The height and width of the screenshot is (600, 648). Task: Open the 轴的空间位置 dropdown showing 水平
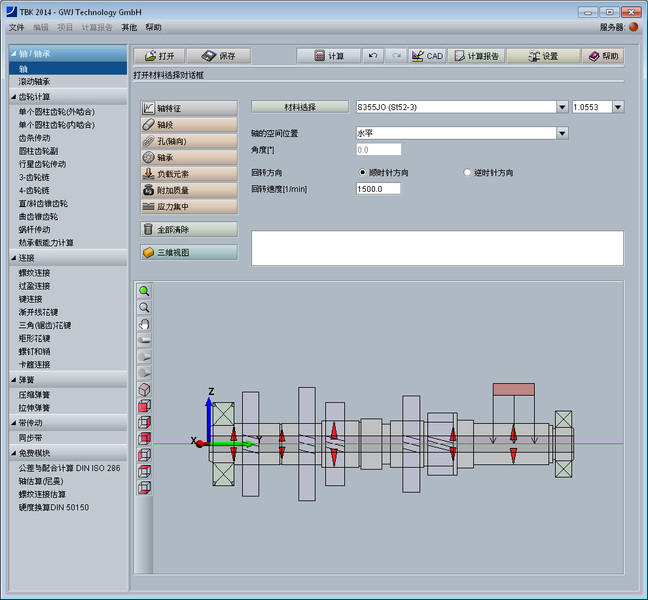point(562,132)
